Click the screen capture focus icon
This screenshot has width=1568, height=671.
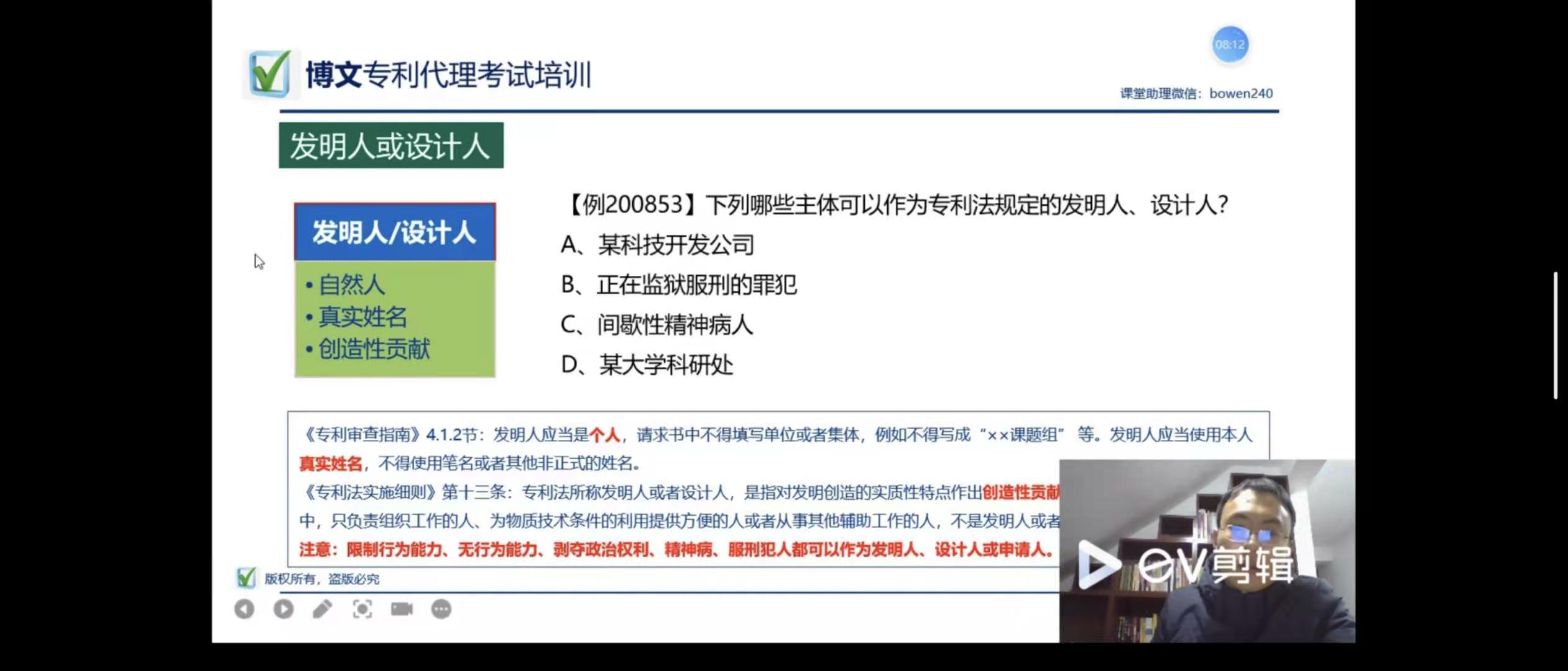click(x=362, y=609)
